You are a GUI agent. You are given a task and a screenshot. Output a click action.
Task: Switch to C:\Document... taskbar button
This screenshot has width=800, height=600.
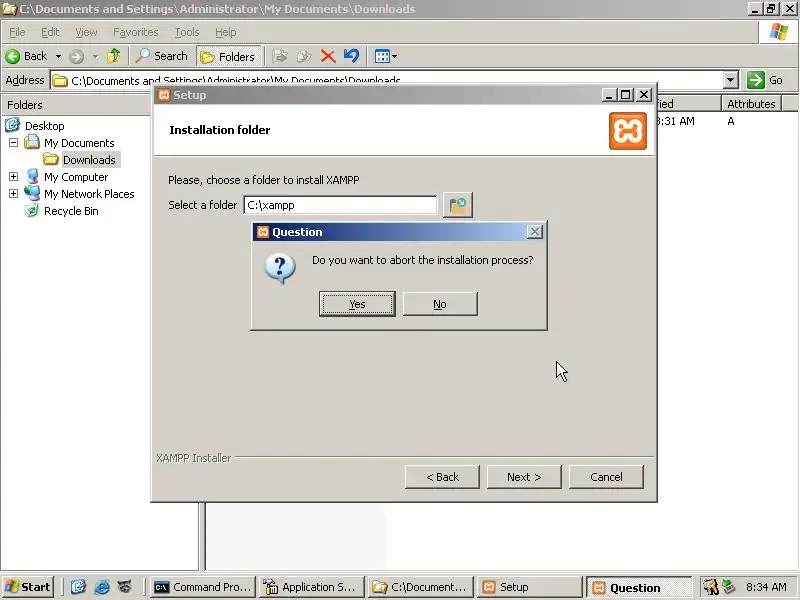420,587
